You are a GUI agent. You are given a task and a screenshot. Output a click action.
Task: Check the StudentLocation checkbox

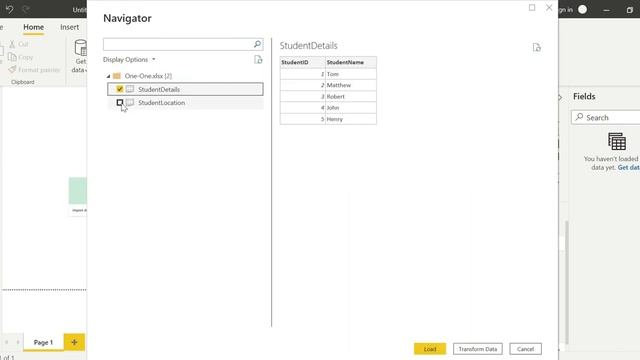click(120, 102)
